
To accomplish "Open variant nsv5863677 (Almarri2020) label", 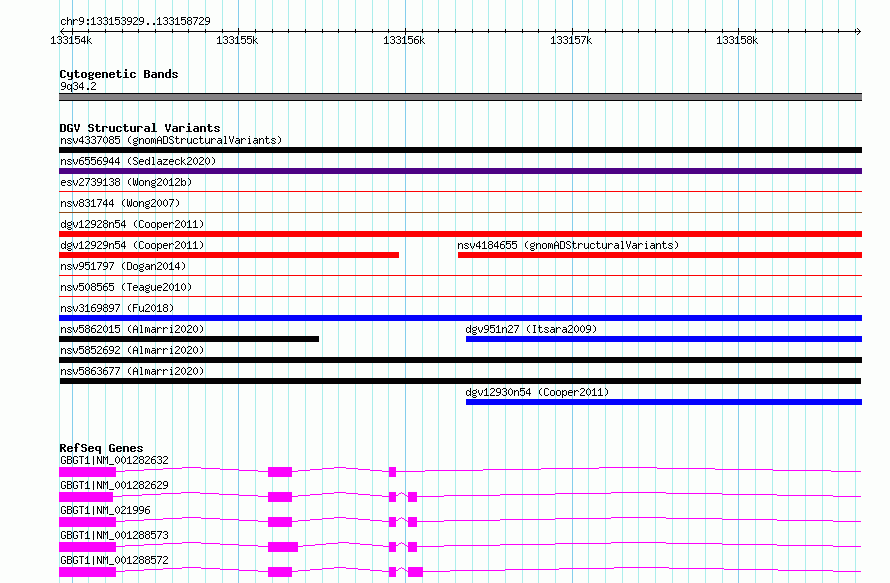I will click(x=132, y=371).
